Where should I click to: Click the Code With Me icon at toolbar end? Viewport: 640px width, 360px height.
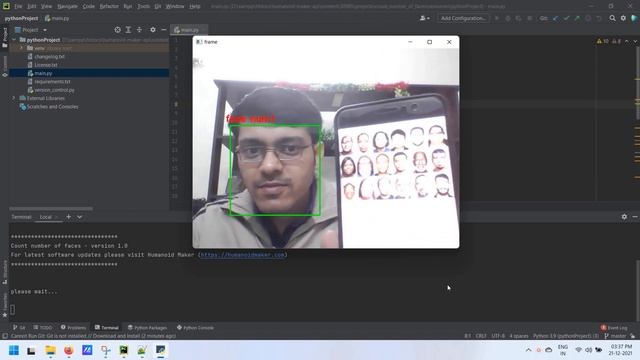tap(634, 18)
